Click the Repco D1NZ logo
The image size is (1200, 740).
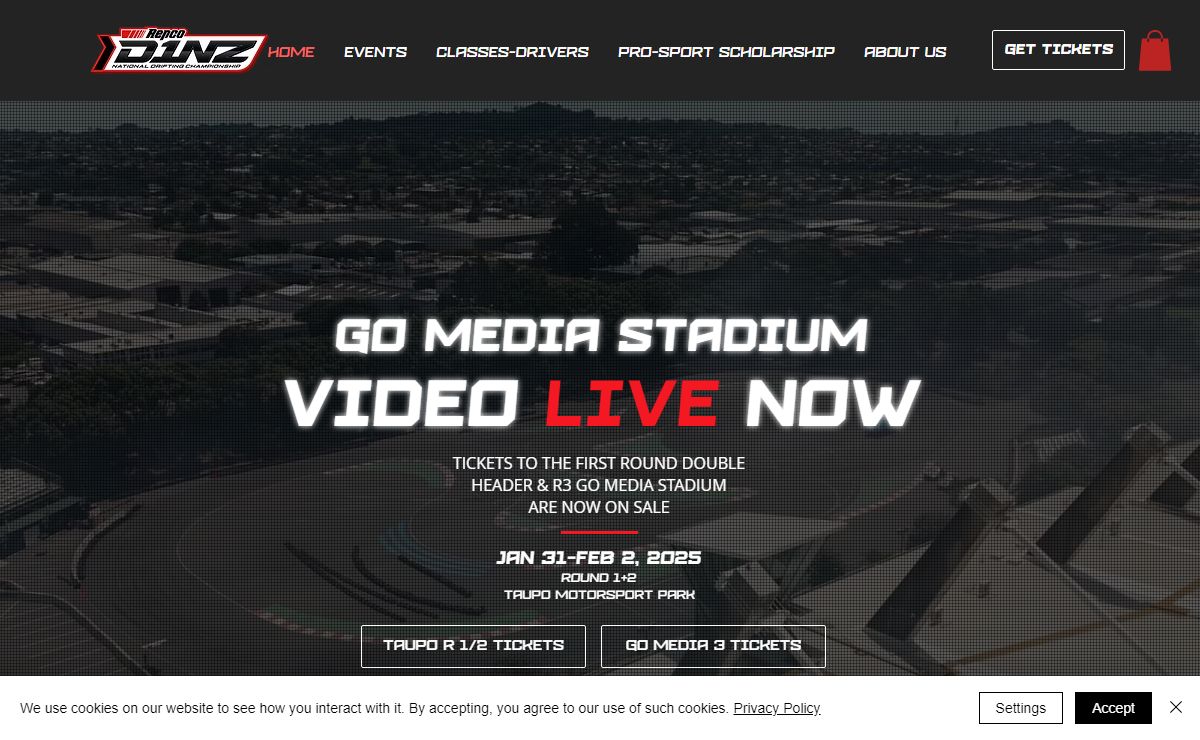180,50
